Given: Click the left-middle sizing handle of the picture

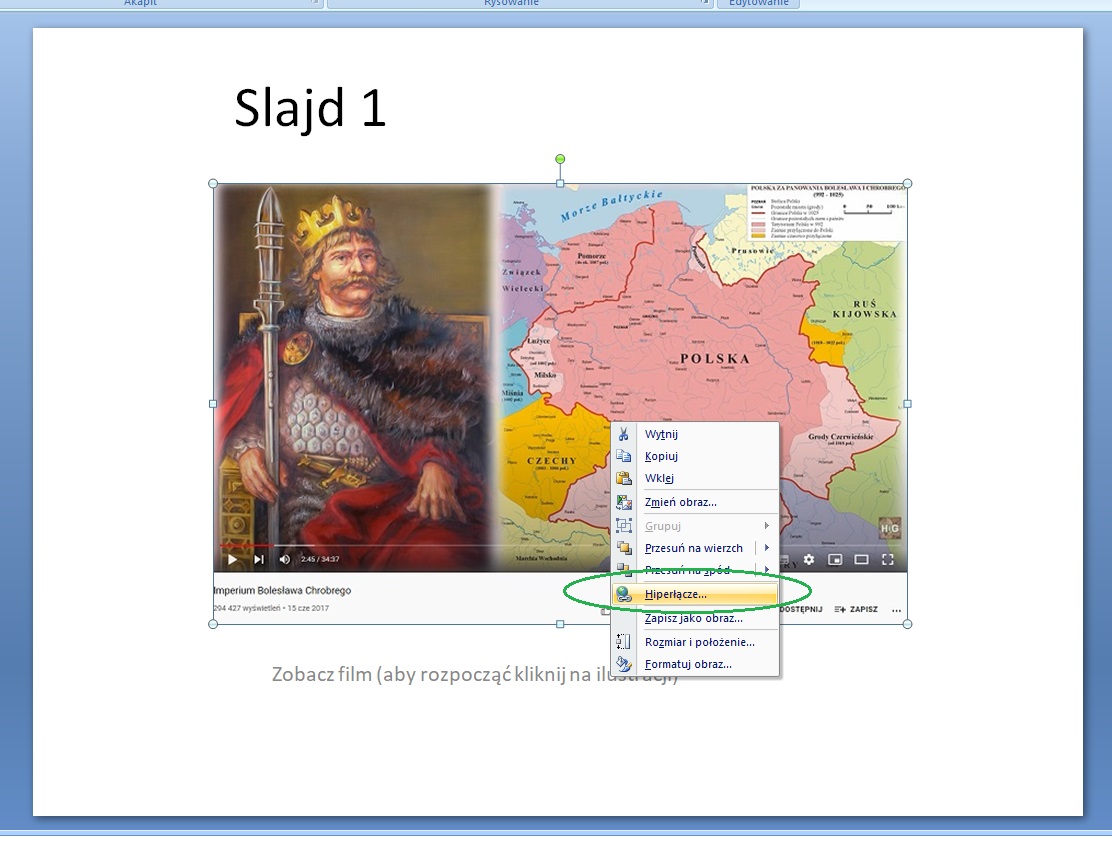Looking at the screenshot, I should tap(213, 404).
